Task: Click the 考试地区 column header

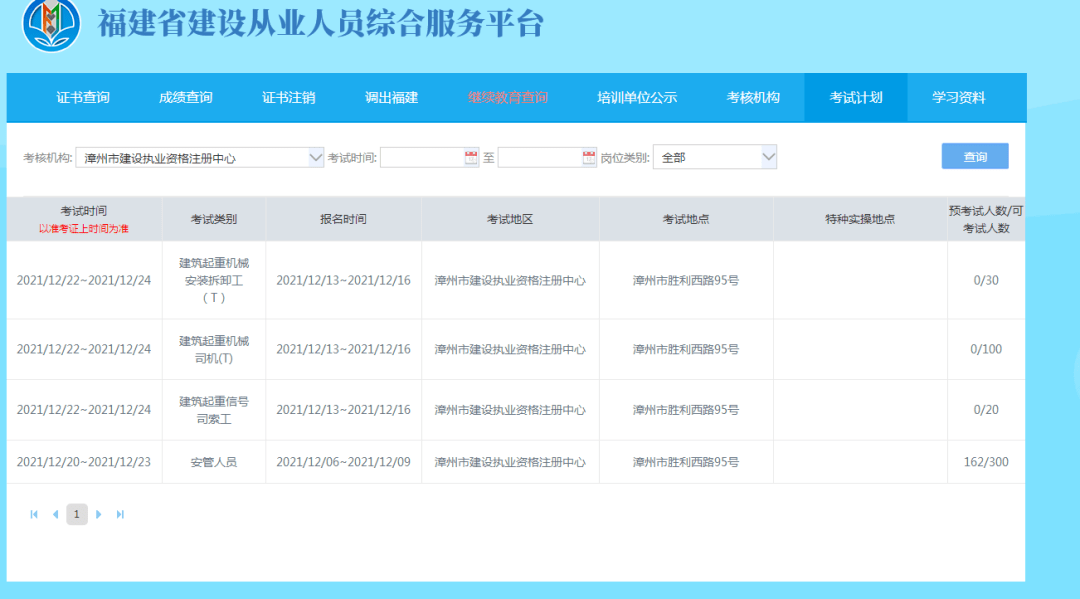Action: [510, 219]
